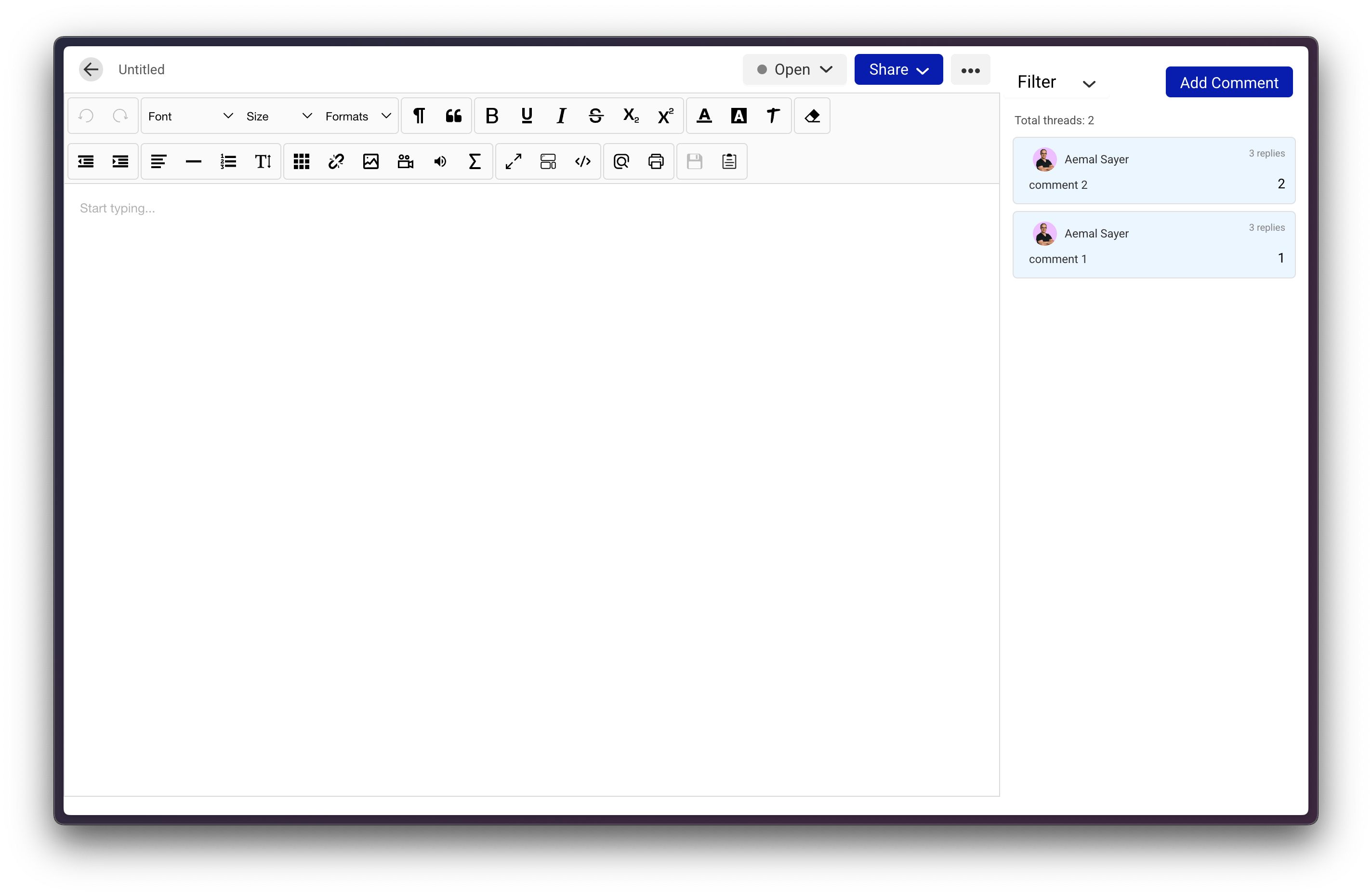Screen dimensions: 1372x896
Task: Toggle strikethrough formatting
Action: pos(596,117)
